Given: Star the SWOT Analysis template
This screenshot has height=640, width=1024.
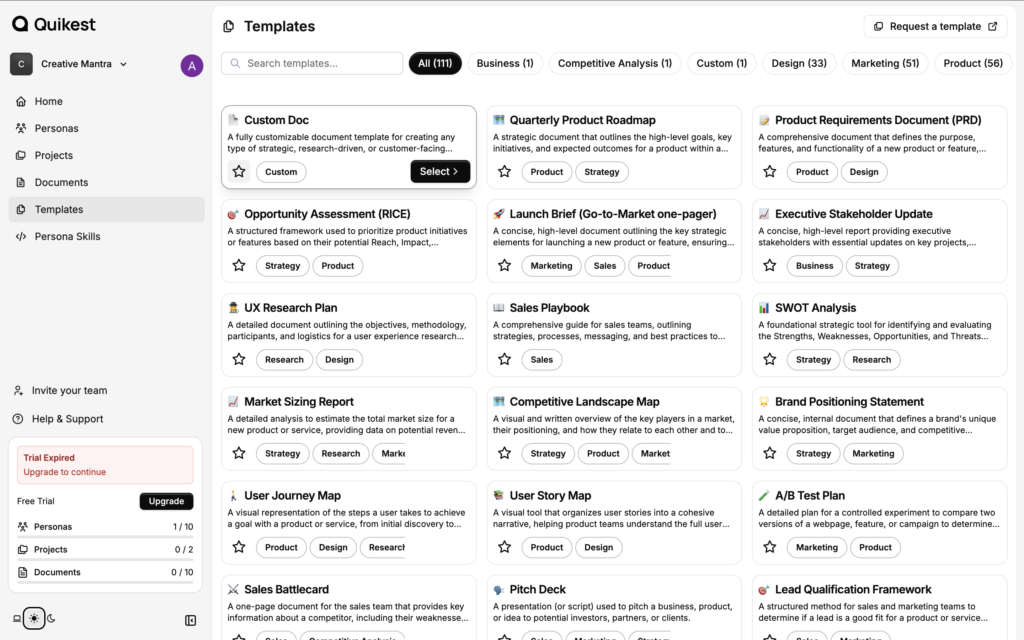Looking at the screenshot, I should pyautogui.click(x=769, y=360).
